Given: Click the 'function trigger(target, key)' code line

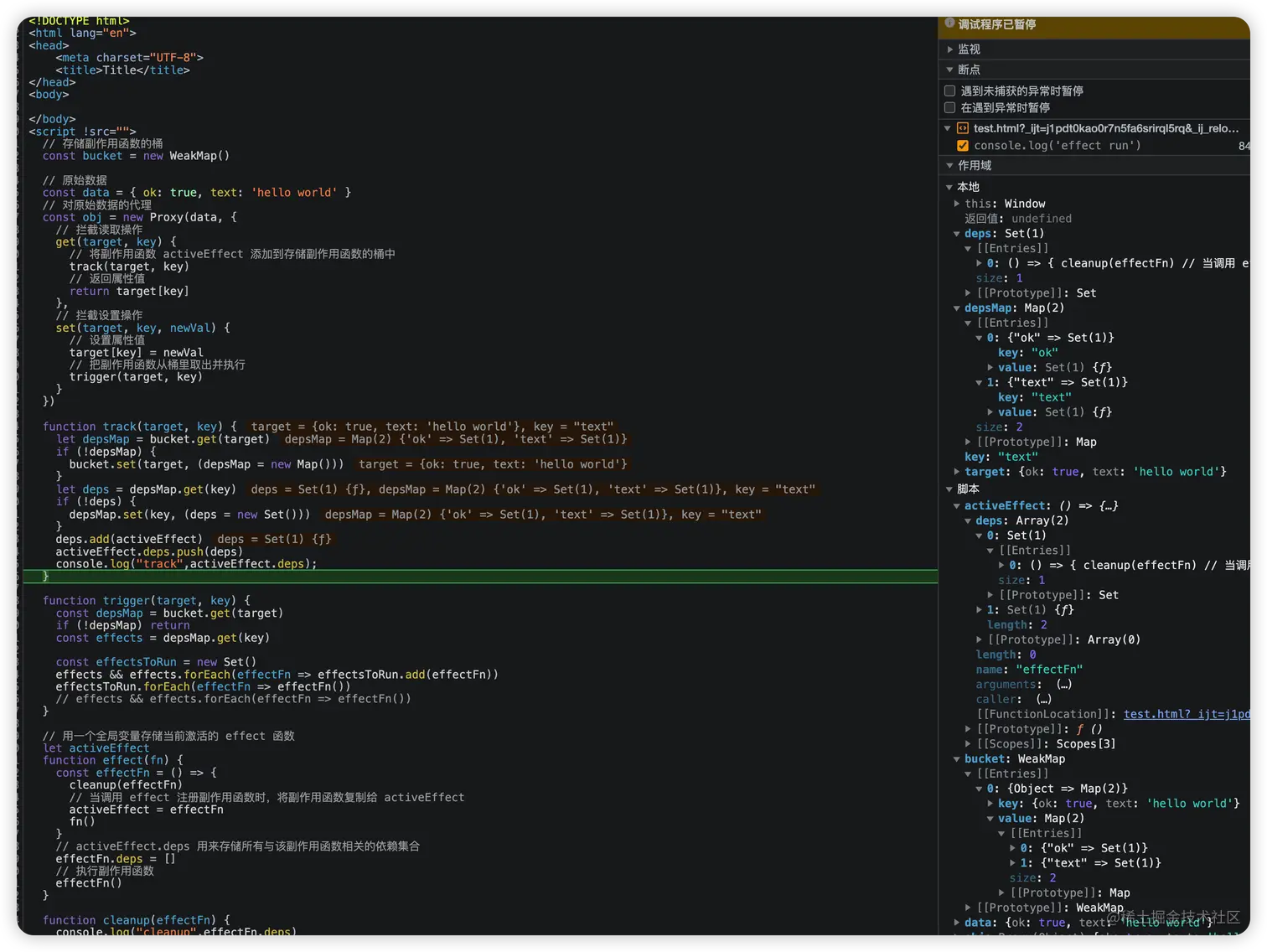Looking at the screenshot, I should point(147,601).
